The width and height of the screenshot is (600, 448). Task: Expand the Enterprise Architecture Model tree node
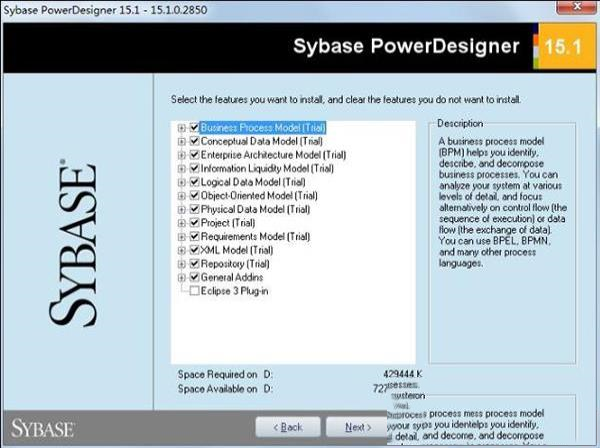coord(182,155)
